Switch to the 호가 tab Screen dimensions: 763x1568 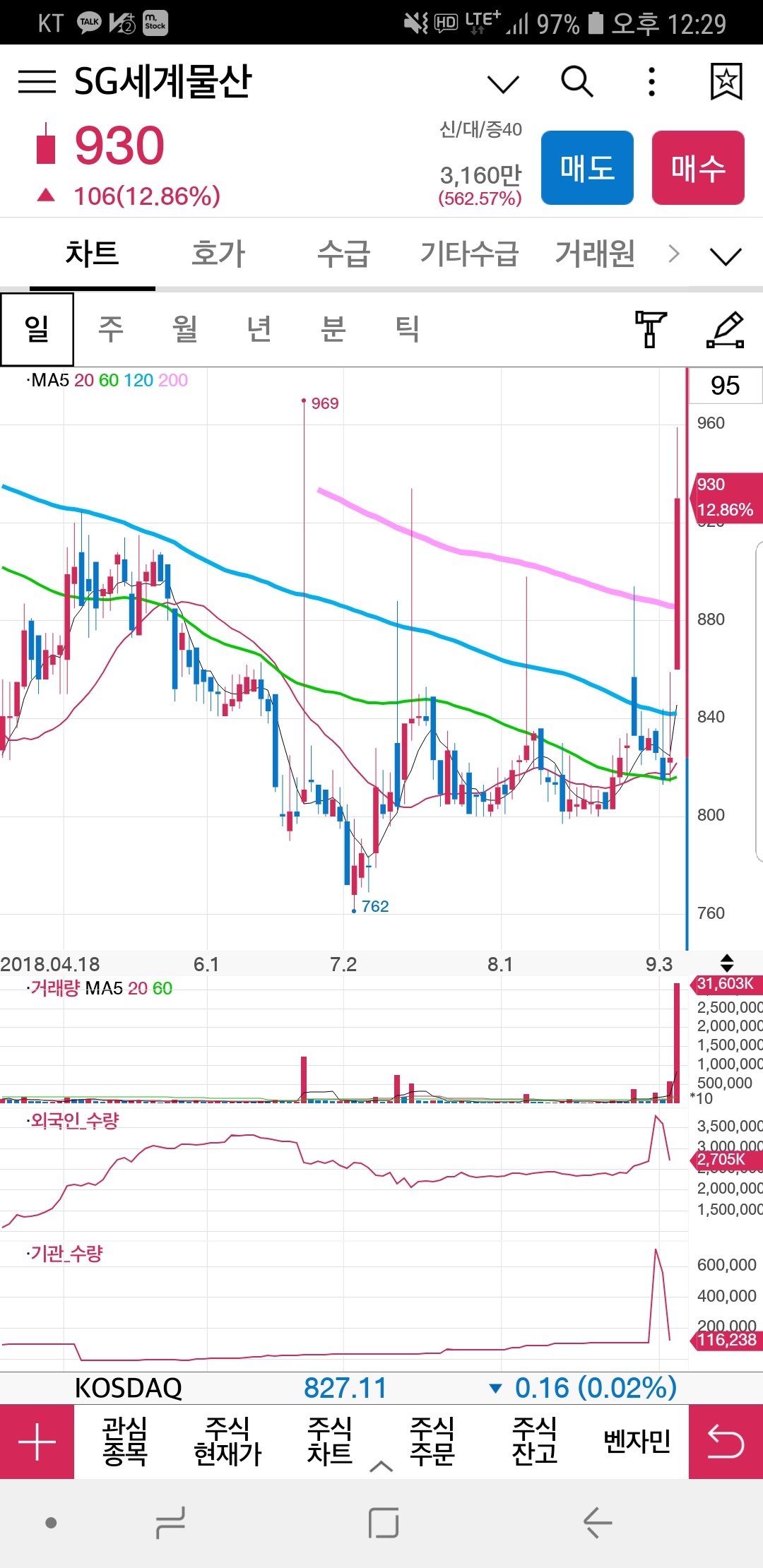click(218, 254)
